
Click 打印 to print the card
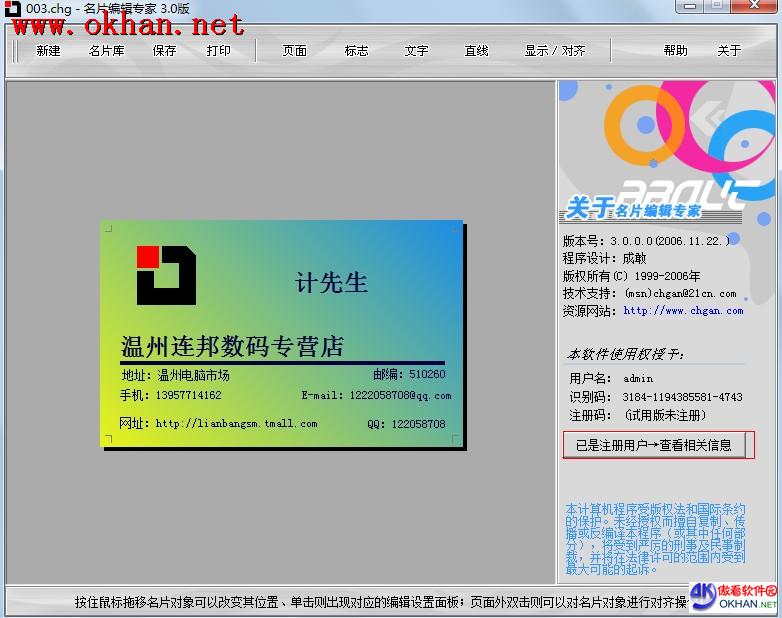pyautogui.click(x=218, y=50)
